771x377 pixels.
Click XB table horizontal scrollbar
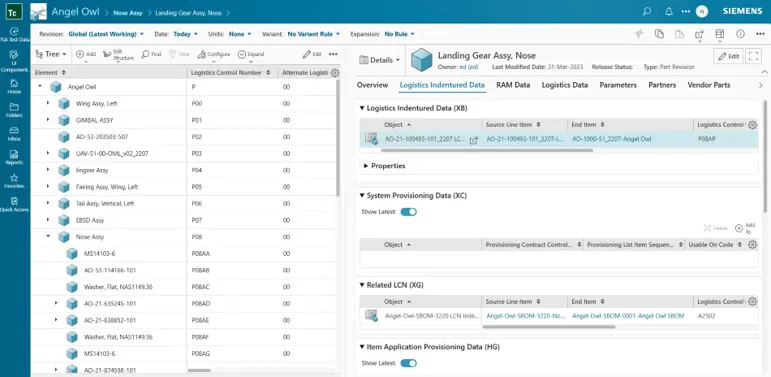coord(486,150)
